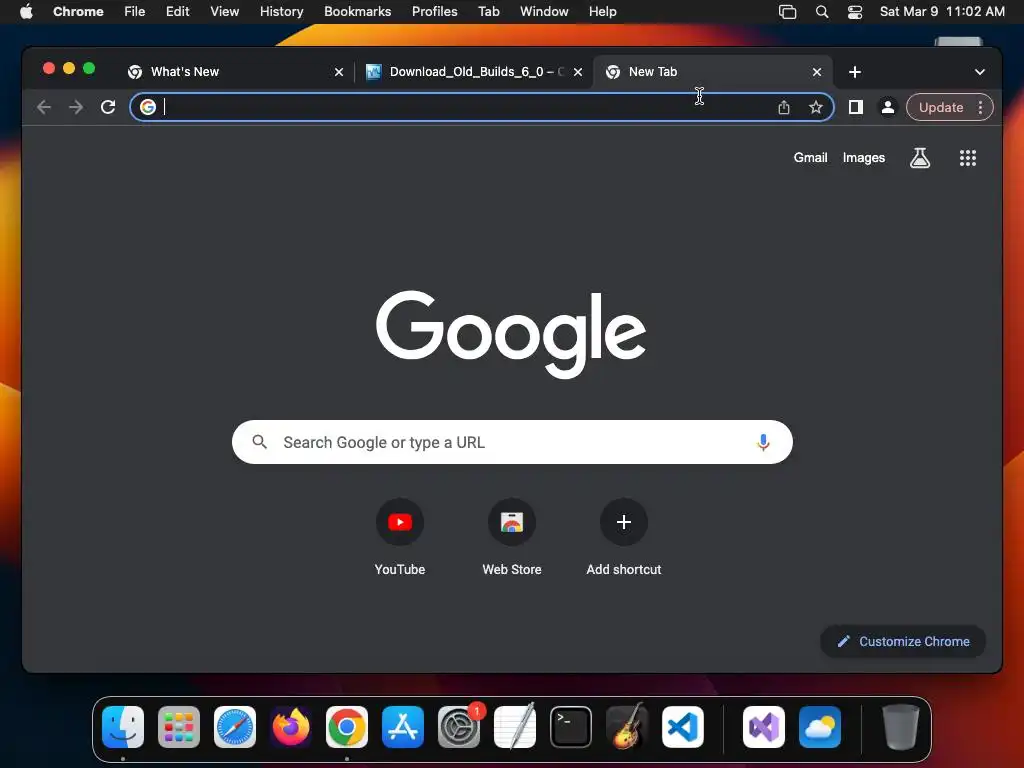Go back using the back arrow
This screenshot has height=768, width=1024.
44,107
